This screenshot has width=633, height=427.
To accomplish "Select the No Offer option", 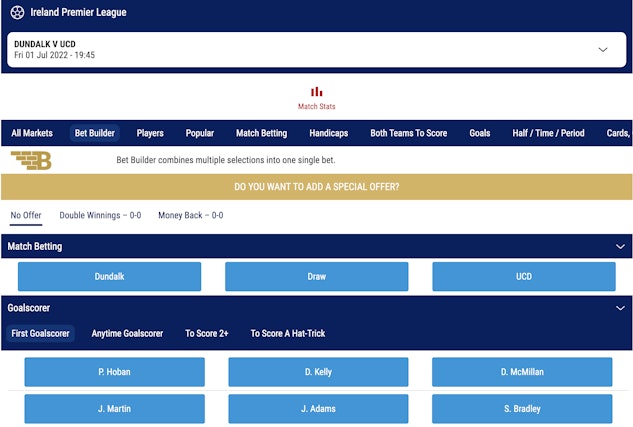I will 26,215.
